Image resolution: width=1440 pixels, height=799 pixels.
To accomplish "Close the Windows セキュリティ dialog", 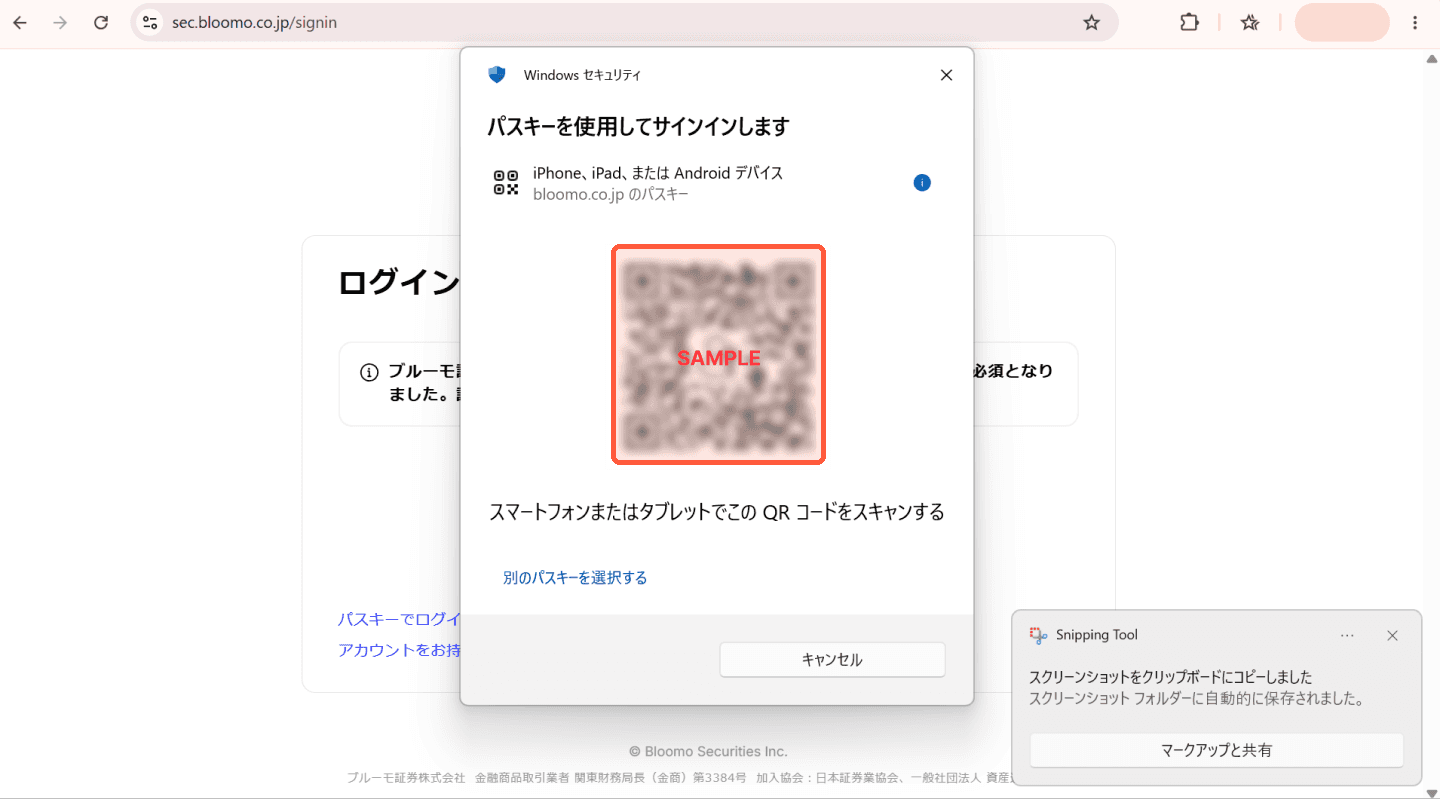I will (x=946, y=75).
